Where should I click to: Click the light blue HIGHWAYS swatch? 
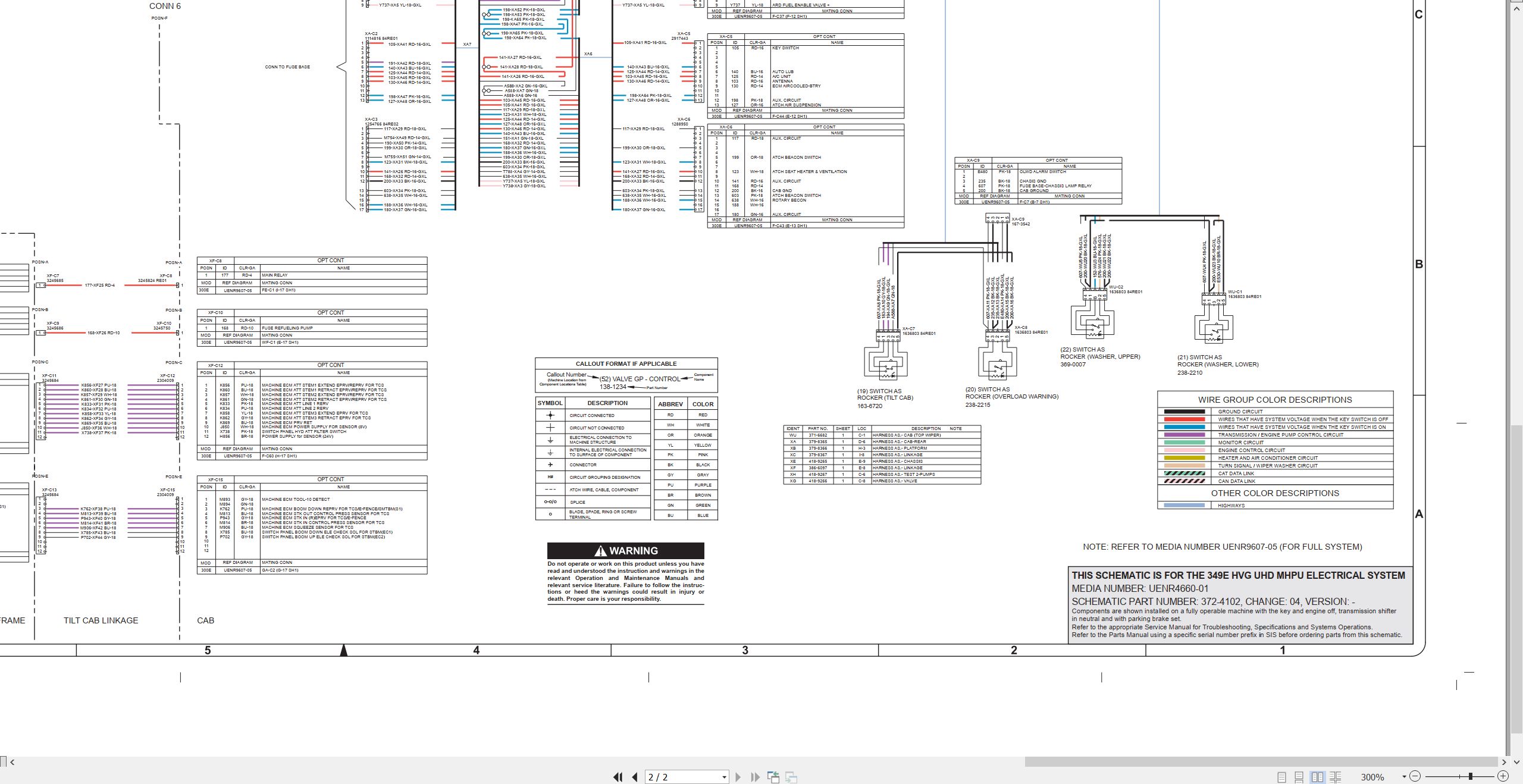coord(1184,506)
